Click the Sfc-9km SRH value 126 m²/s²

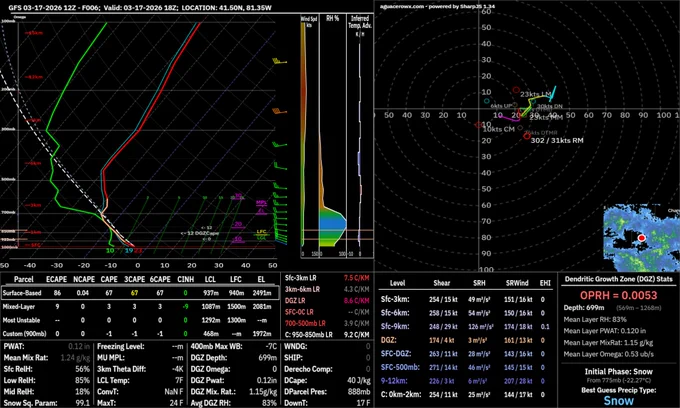pyautogui.click(x=481, y=326)
